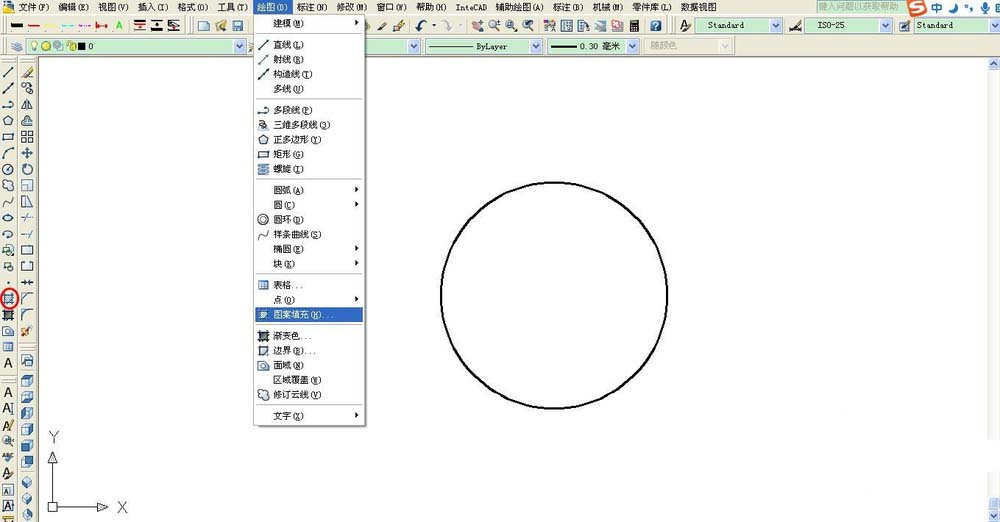Select the Rotate tool in modify toolbar
Screen dimensions: 1000x522
(27, 169)
